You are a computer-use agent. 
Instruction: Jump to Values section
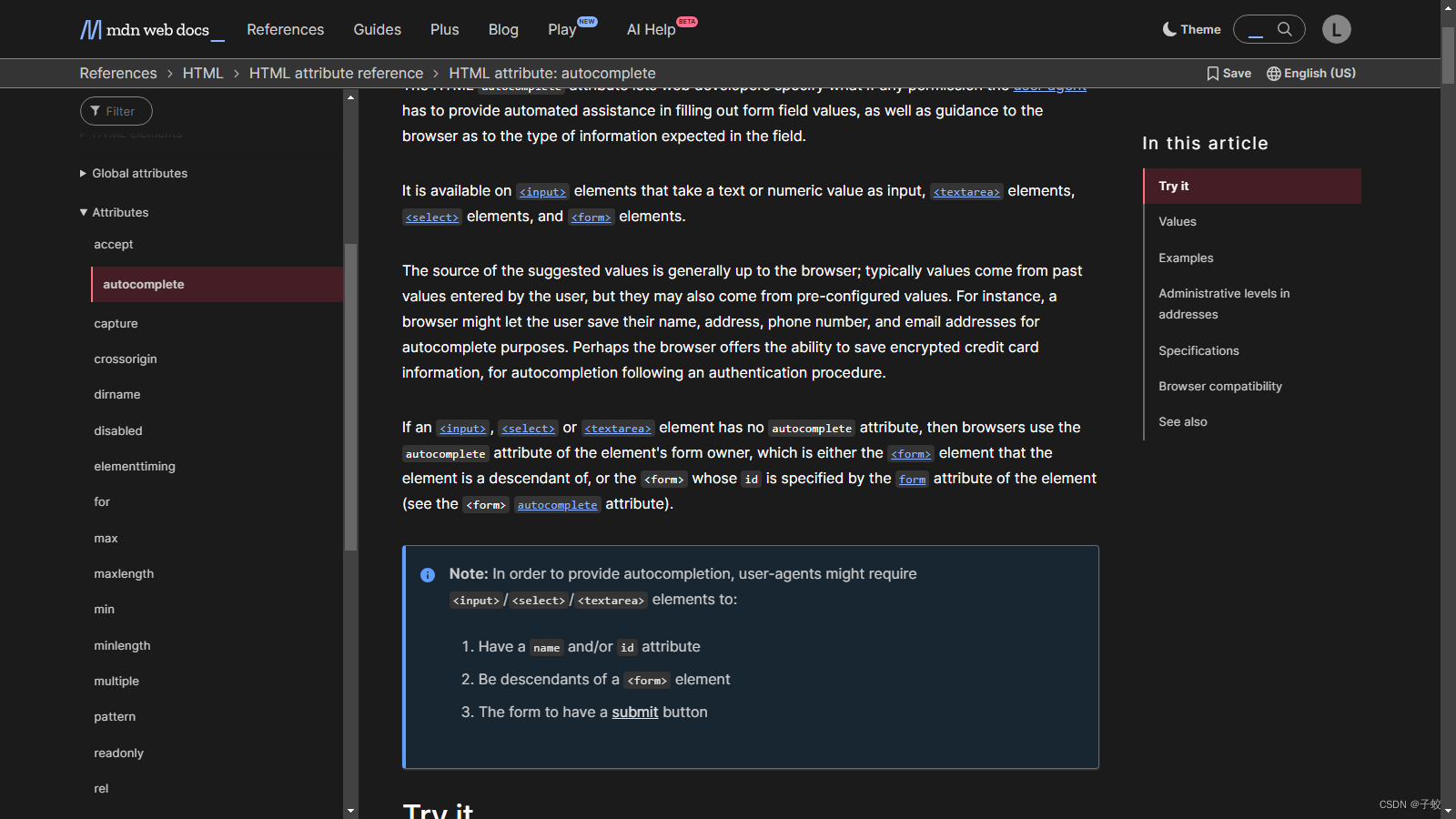(1178, 221)
